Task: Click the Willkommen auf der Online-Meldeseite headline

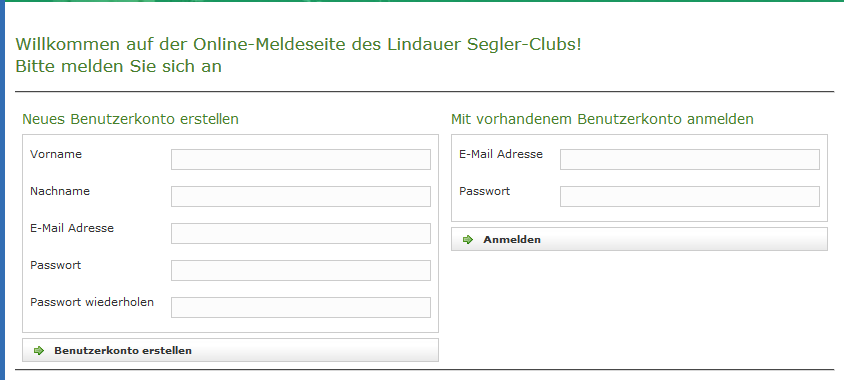Action: point(299,44)
